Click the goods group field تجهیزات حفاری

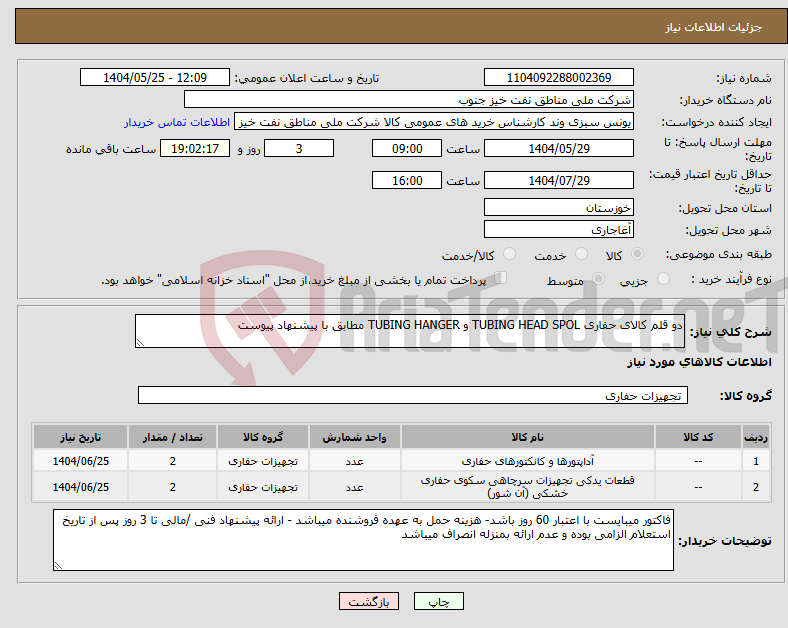(413, 395)
